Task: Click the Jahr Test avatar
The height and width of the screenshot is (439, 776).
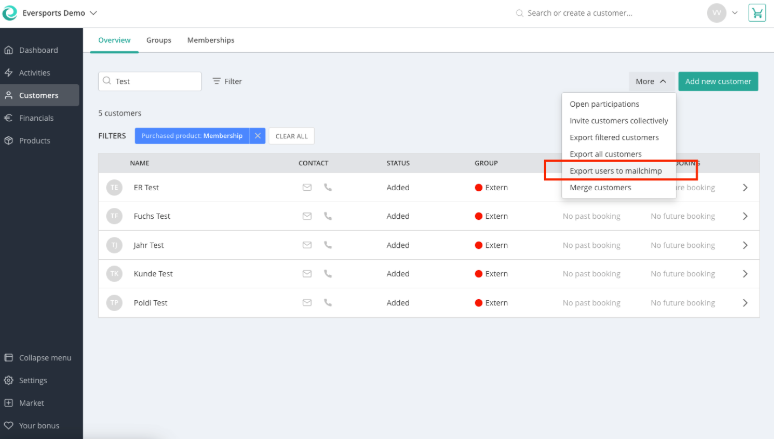Action: (114, 245)
